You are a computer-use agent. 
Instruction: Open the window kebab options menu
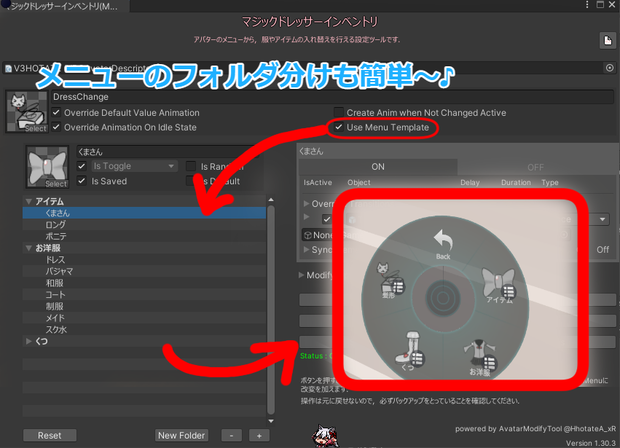(587, 4)
